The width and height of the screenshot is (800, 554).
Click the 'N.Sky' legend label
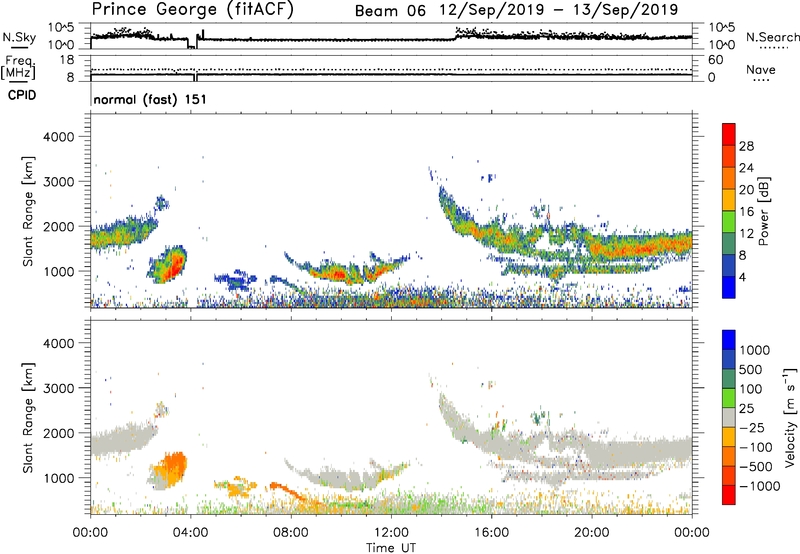(x=19, y=37)
